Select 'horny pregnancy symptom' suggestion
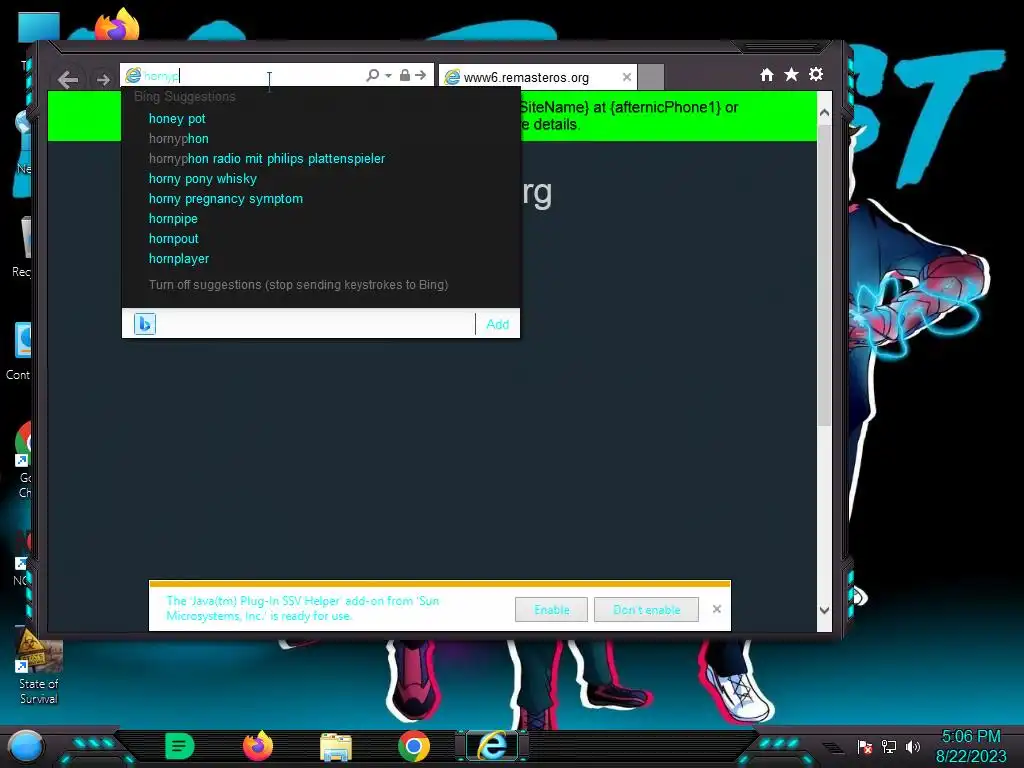This screenshot has width=1024, height=768. [x=226, y=199]
